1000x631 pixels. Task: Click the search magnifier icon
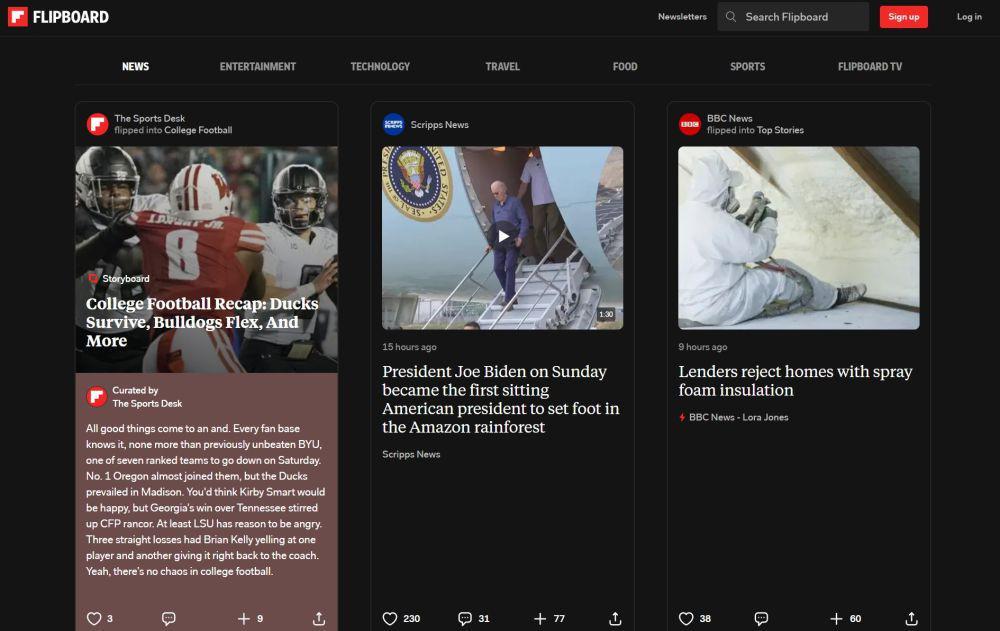coord(731,17)
